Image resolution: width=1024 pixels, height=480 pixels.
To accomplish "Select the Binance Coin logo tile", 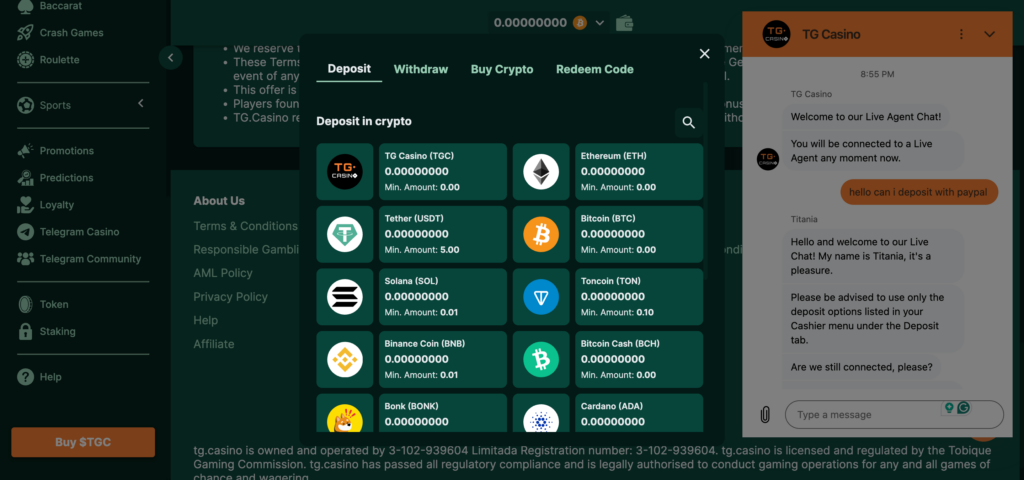I will [x=345, y=360].
